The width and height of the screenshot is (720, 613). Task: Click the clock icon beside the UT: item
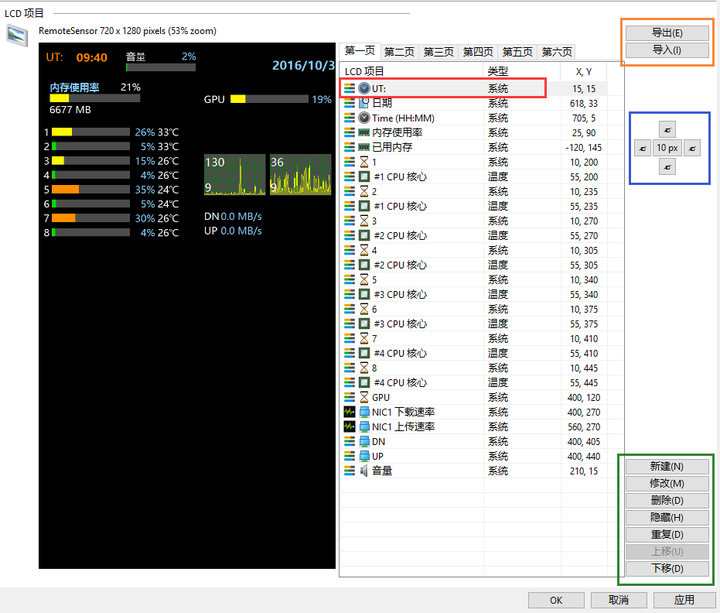point(364,88)
